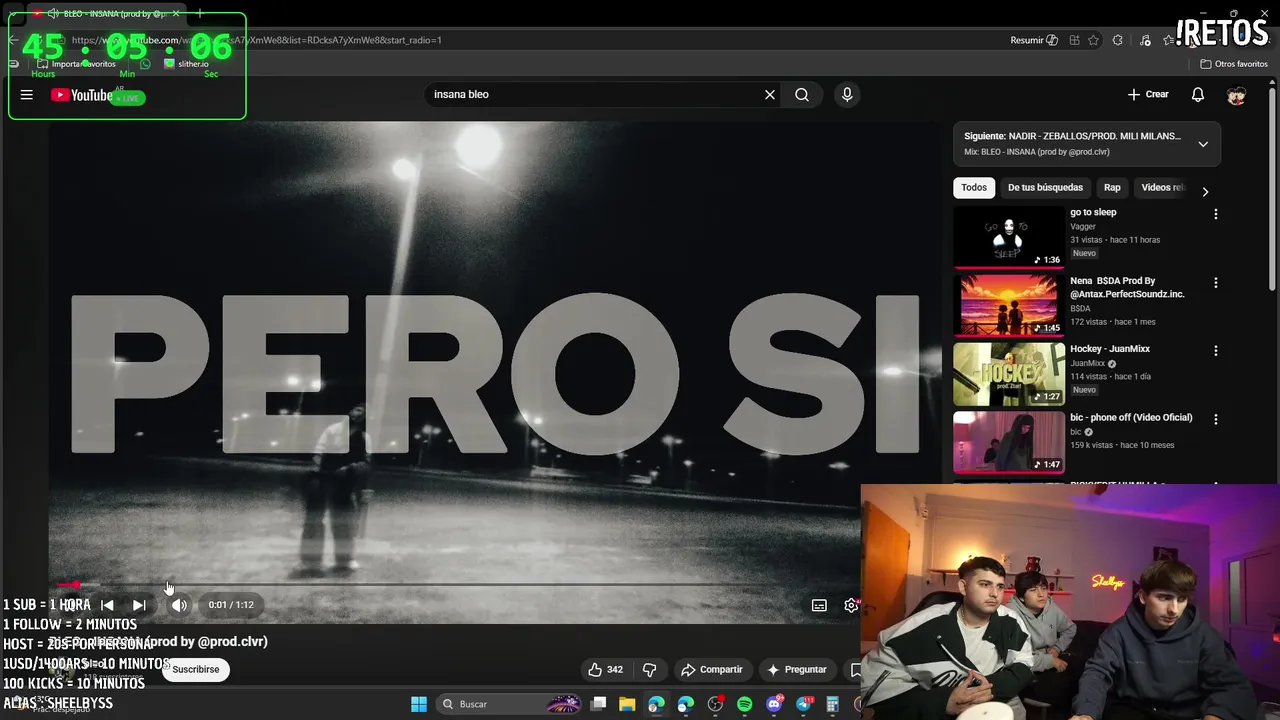Select the Videos relacionados chip
1280x720 pixels.
[x=1162, y=188]
